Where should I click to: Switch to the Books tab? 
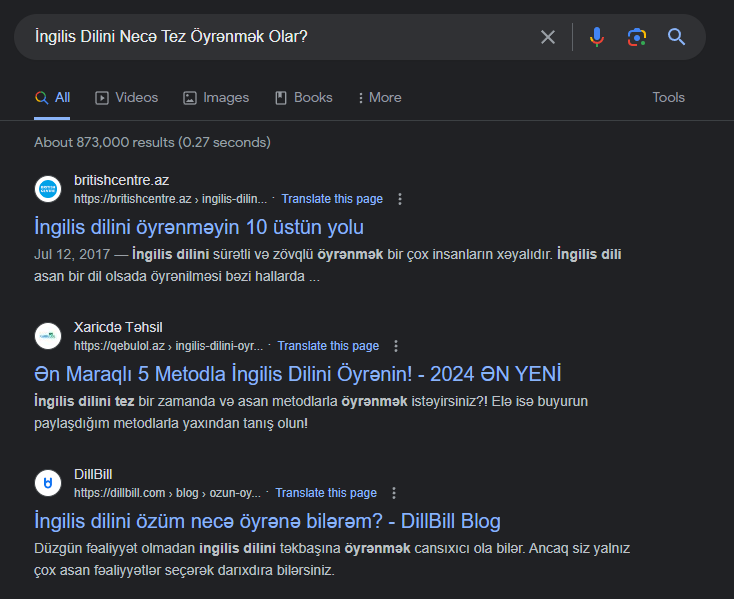click(304, 98)
